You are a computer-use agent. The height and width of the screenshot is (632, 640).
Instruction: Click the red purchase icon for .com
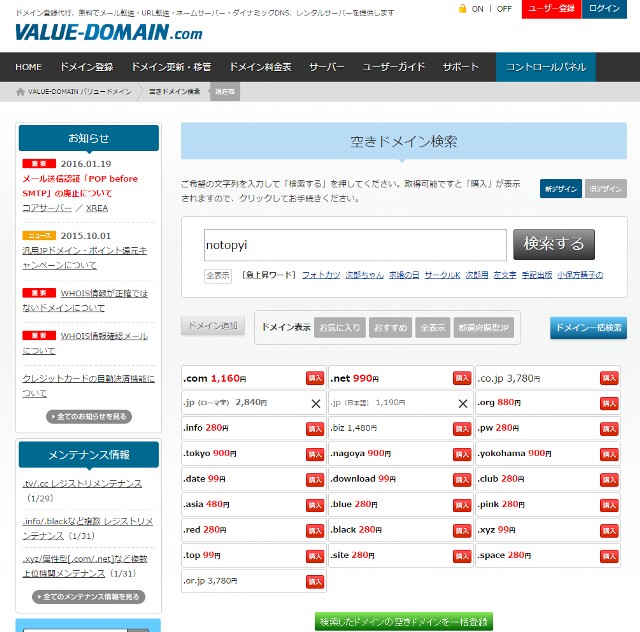tap(315, 378)
